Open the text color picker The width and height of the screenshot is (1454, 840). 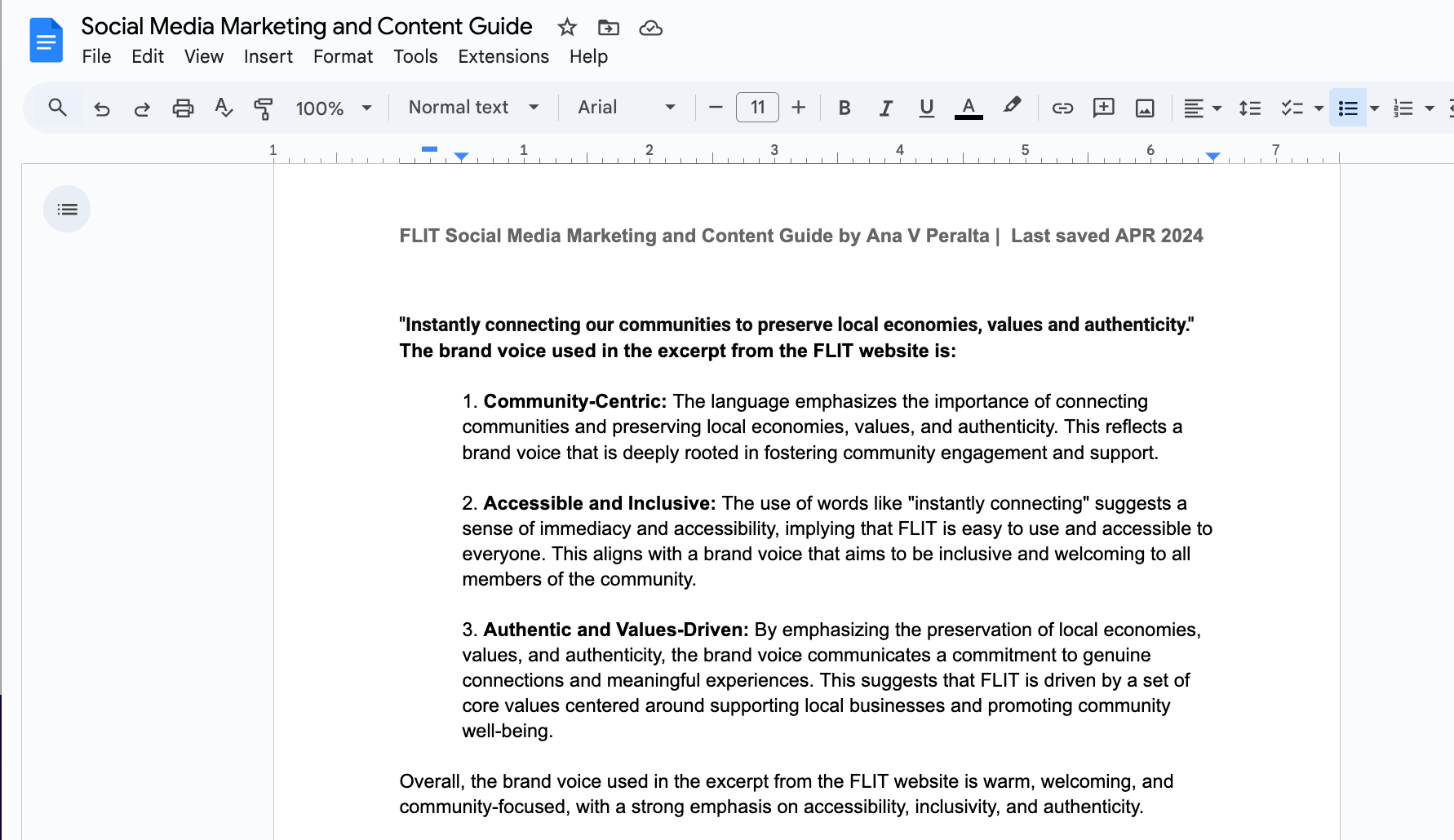pyautogui.click(x=969, y=108)
